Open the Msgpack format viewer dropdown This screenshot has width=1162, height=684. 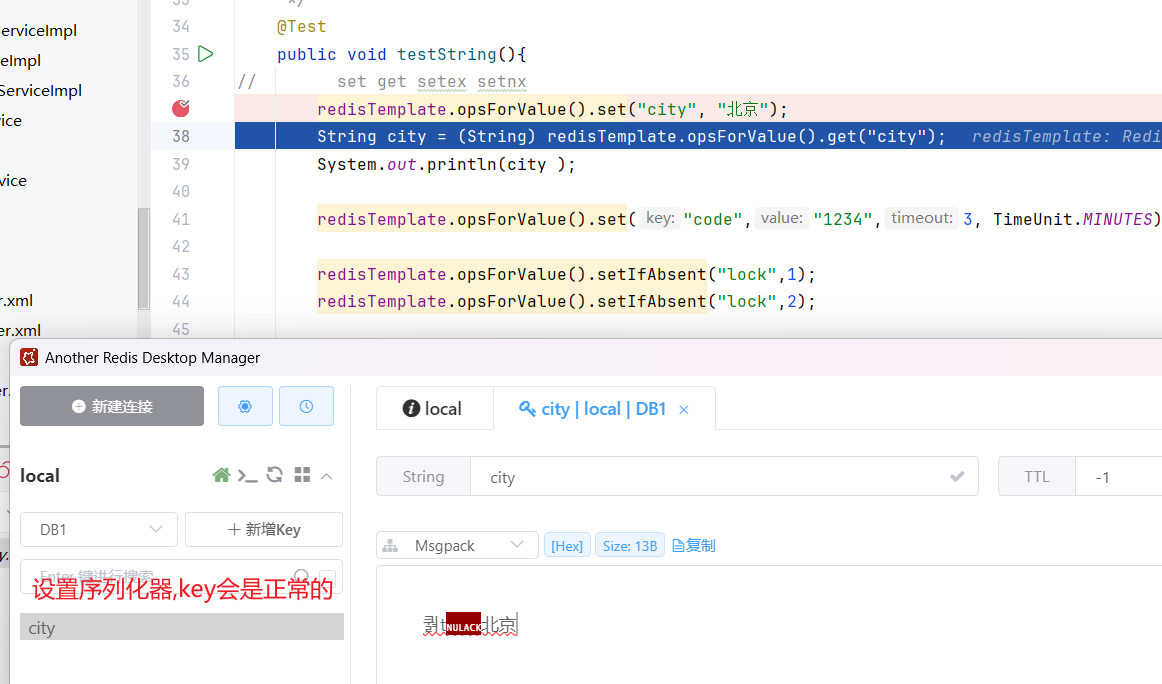(457, 545)
